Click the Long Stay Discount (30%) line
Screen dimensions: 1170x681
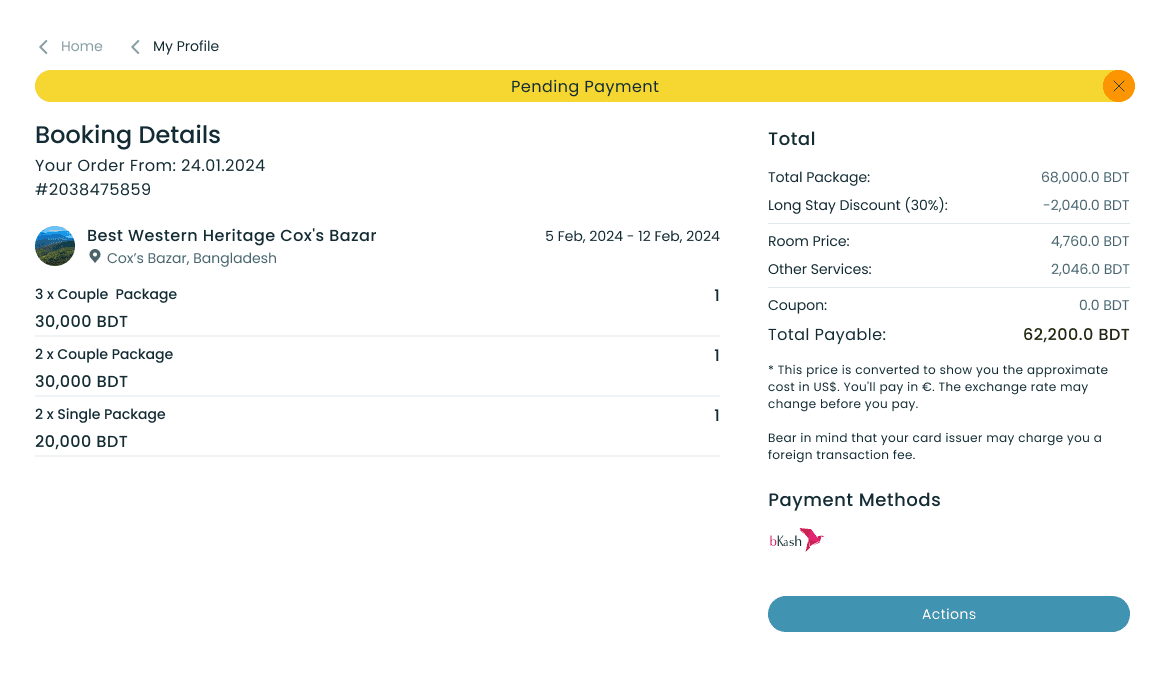[857, 205]
